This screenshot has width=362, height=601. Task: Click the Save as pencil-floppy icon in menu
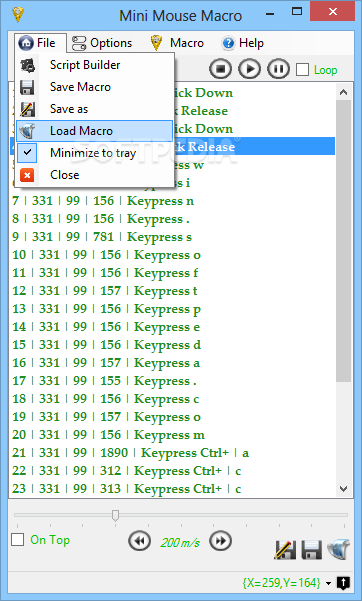pyautogui.click(x=28, y=109)
